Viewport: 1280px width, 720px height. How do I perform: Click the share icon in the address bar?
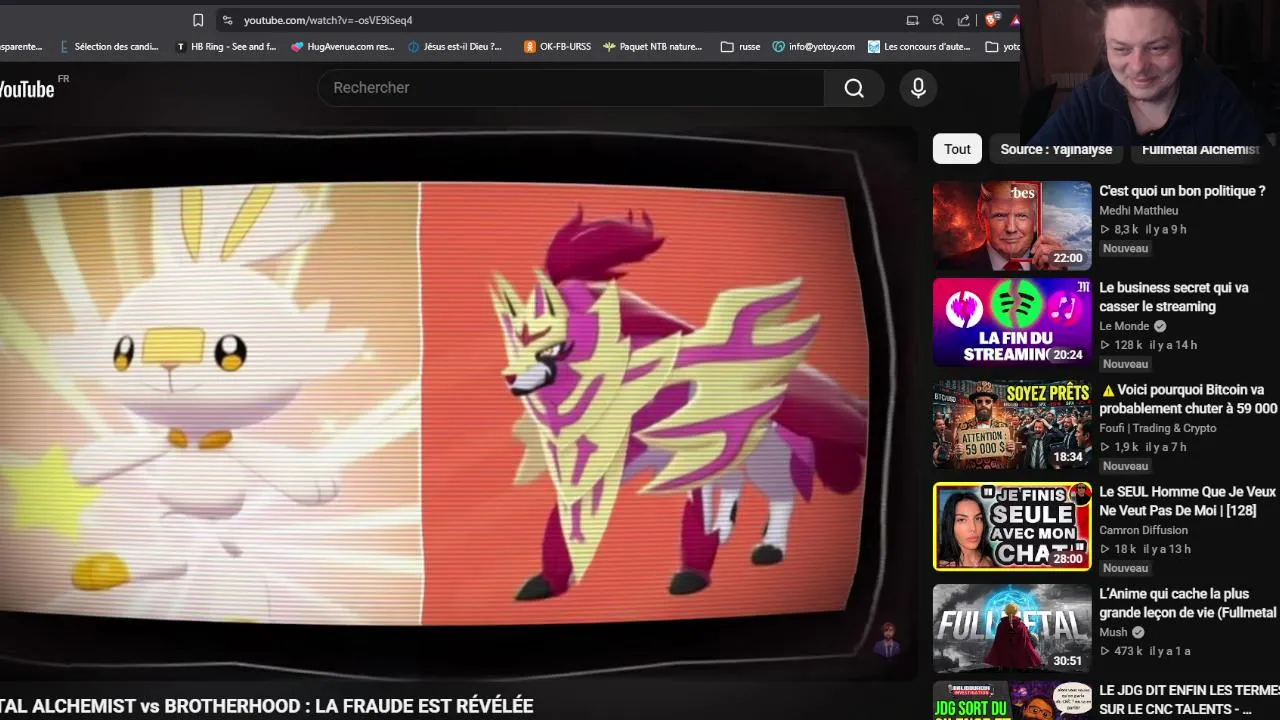point(964,20)
